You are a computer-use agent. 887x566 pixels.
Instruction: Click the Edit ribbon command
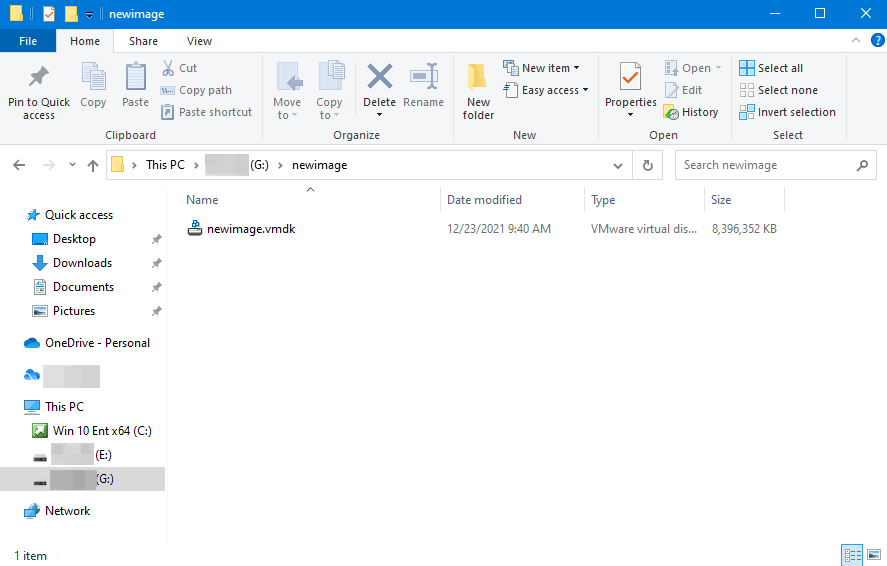pos(683,90)
